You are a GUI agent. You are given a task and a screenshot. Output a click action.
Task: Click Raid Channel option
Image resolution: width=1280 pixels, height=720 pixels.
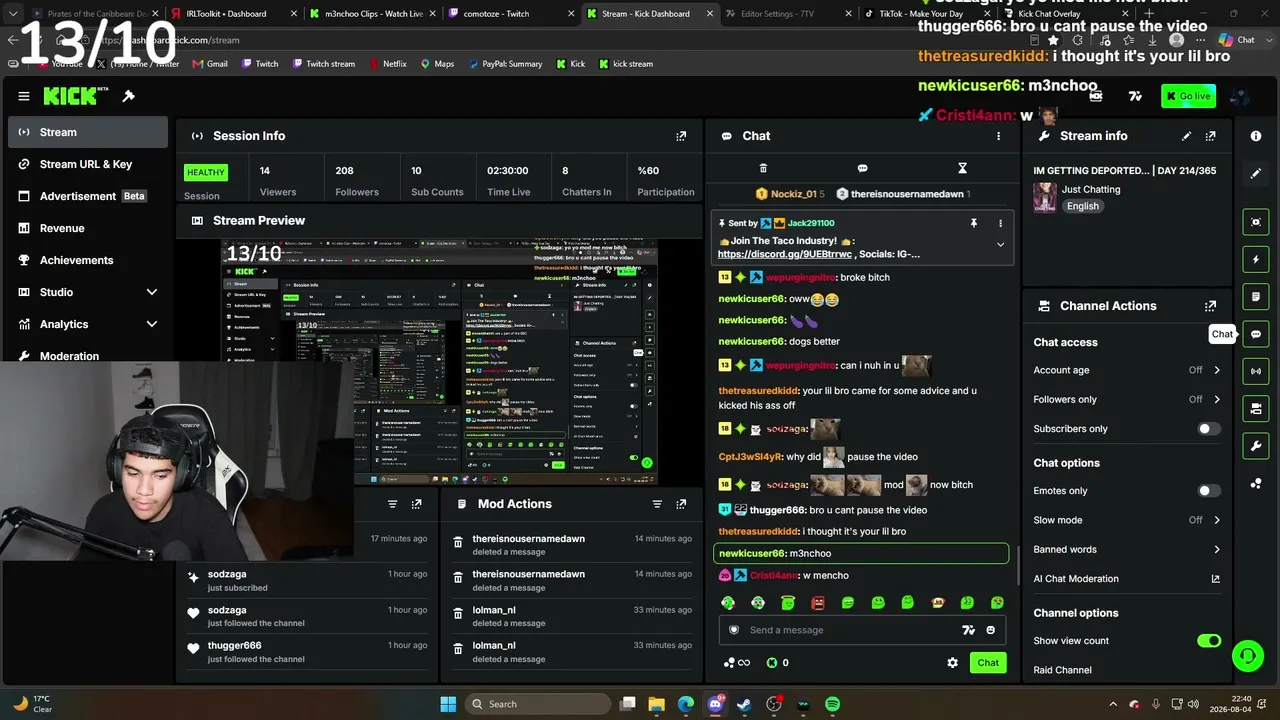point(1062,670)
